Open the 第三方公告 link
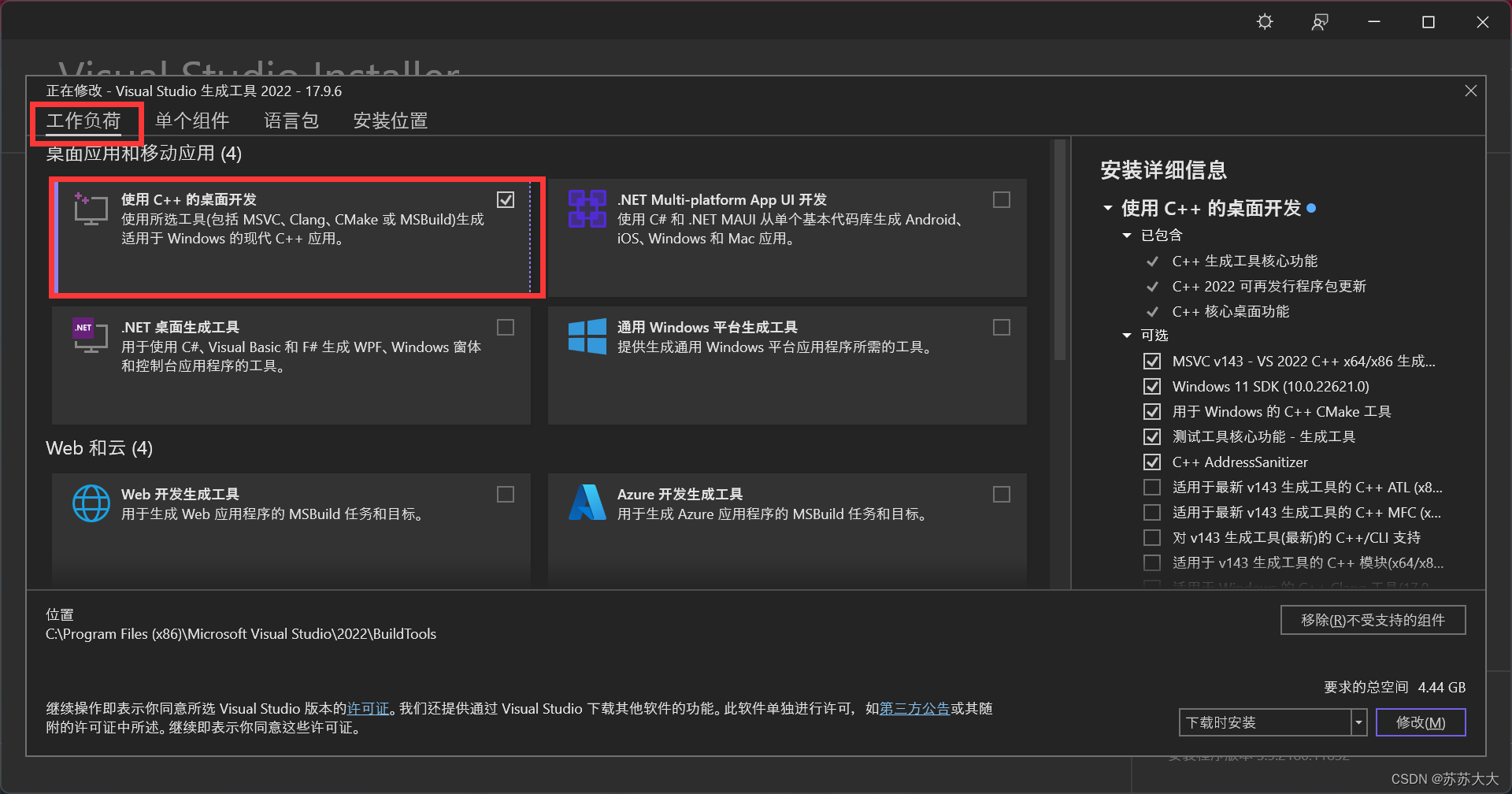Screen dimensions: 1512x794 [914, 709]
